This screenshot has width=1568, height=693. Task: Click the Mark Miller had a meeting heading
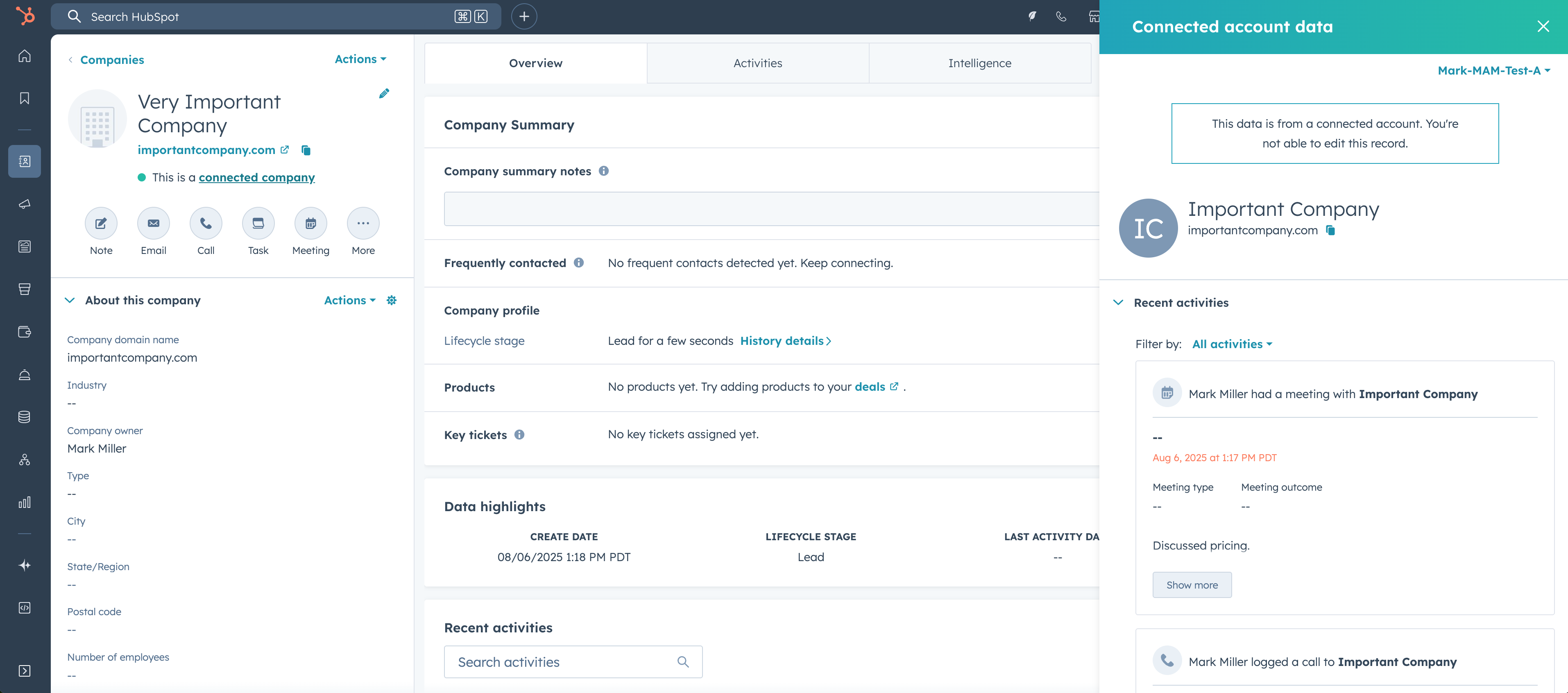click(x=1333, y=394)
